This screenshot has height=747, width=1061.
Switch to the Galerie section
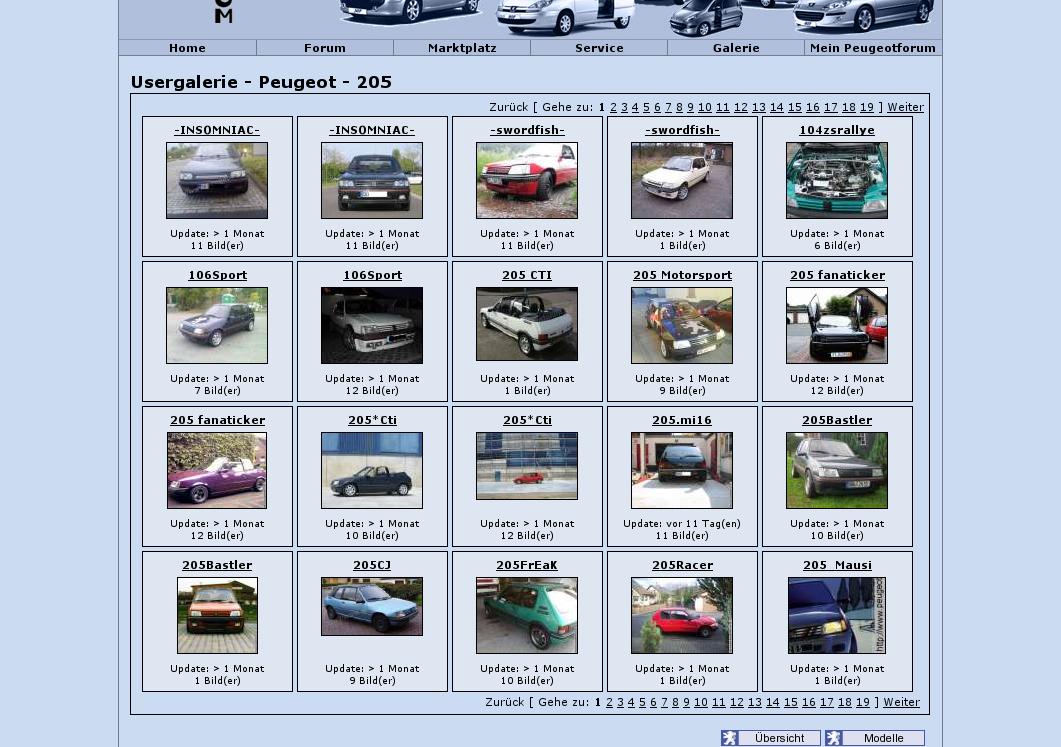click(x=736, y=47)
